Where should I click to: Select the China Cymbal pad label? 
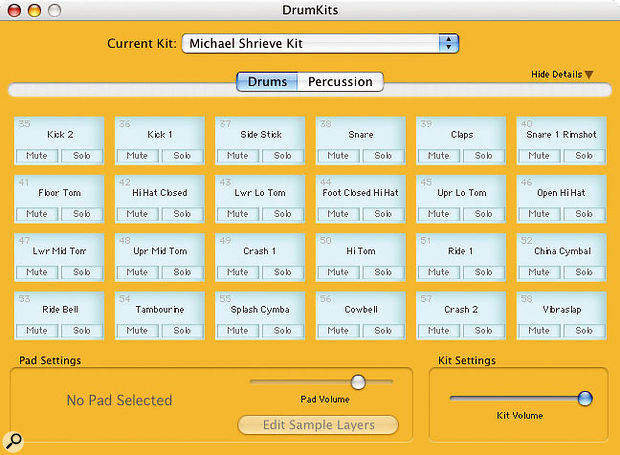(562, 251)
